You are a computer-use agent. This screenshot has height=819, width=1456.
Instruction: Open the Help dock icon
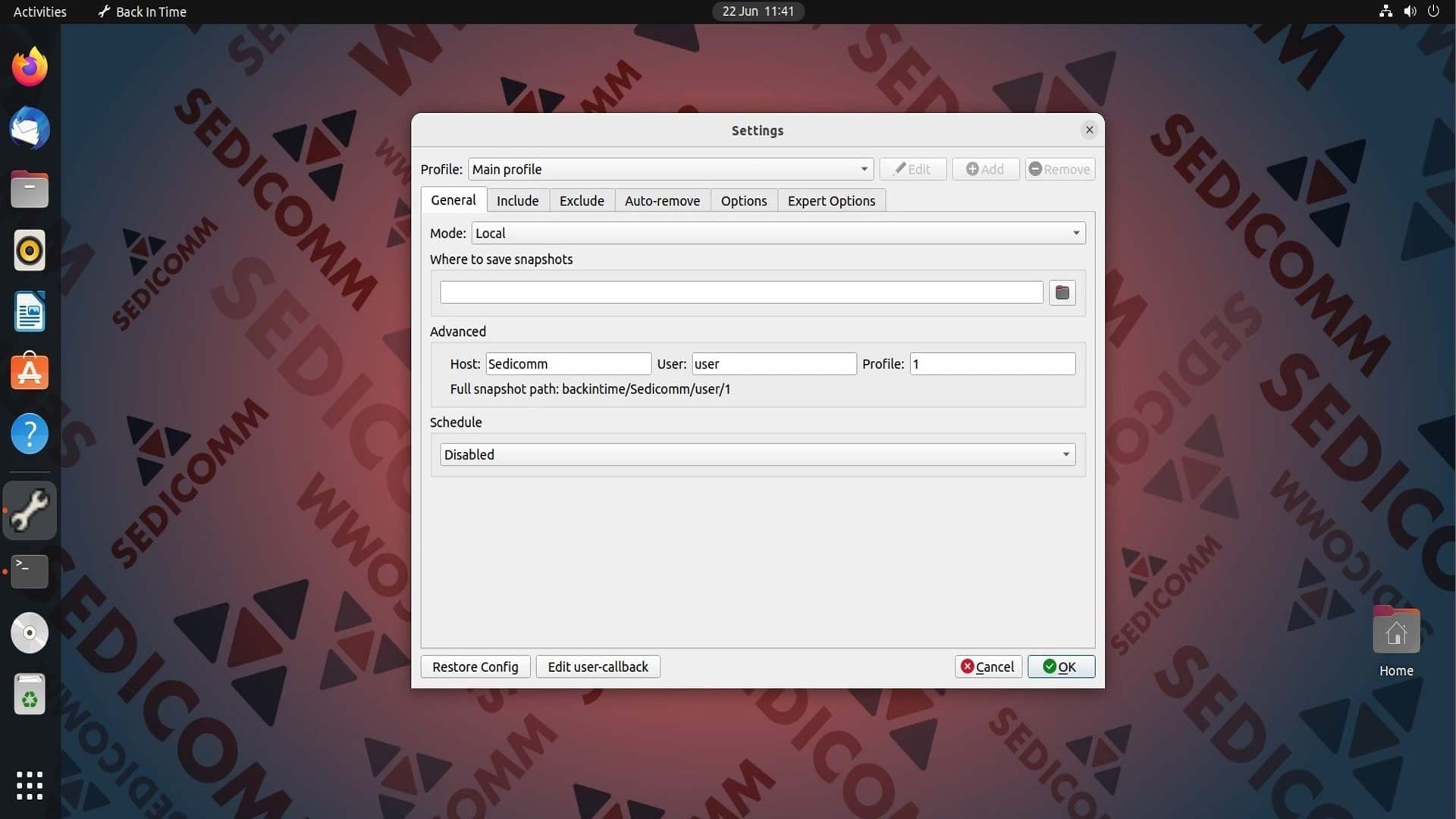coord(30,434)
